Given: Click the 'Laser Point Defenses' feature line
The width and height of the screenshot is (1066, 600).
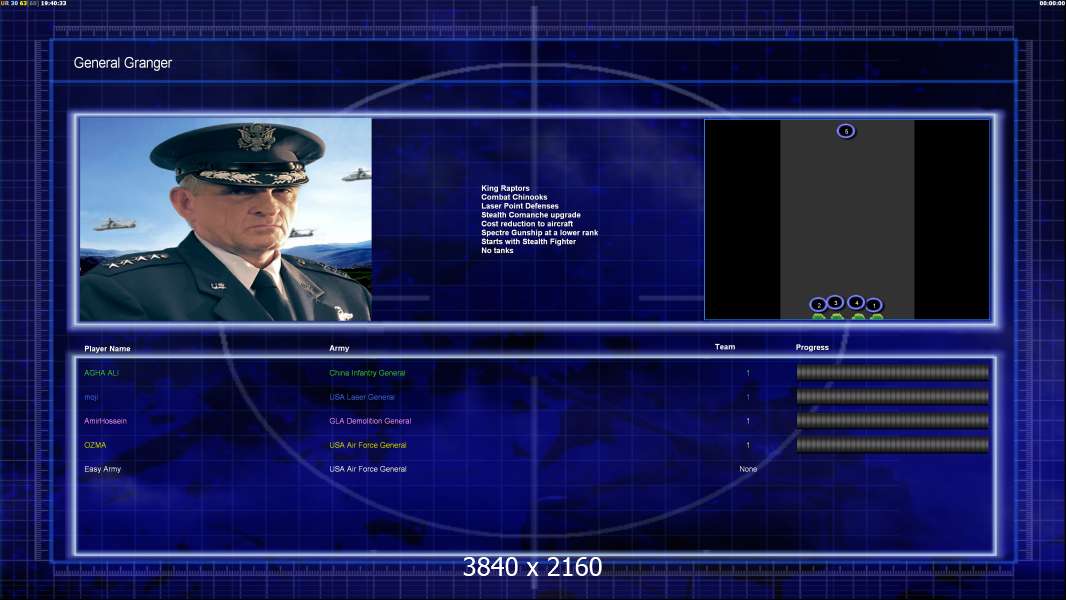Looking at the screenshot, I should click(x=520, y=206).
